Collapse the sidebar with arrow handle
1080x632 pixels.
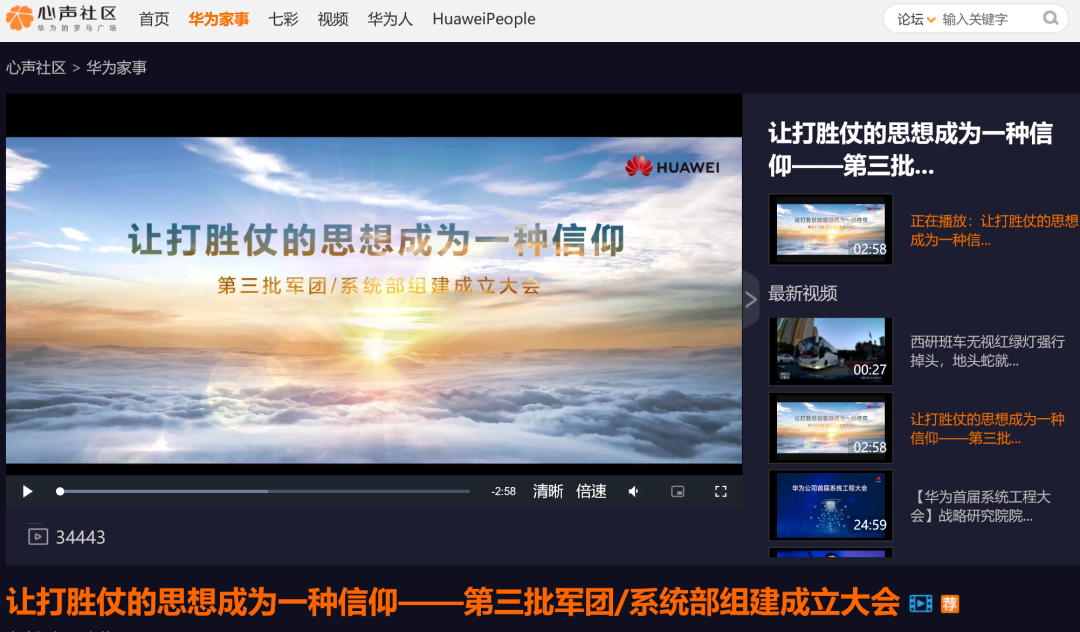pyautogui.click(x=751, y=299)
